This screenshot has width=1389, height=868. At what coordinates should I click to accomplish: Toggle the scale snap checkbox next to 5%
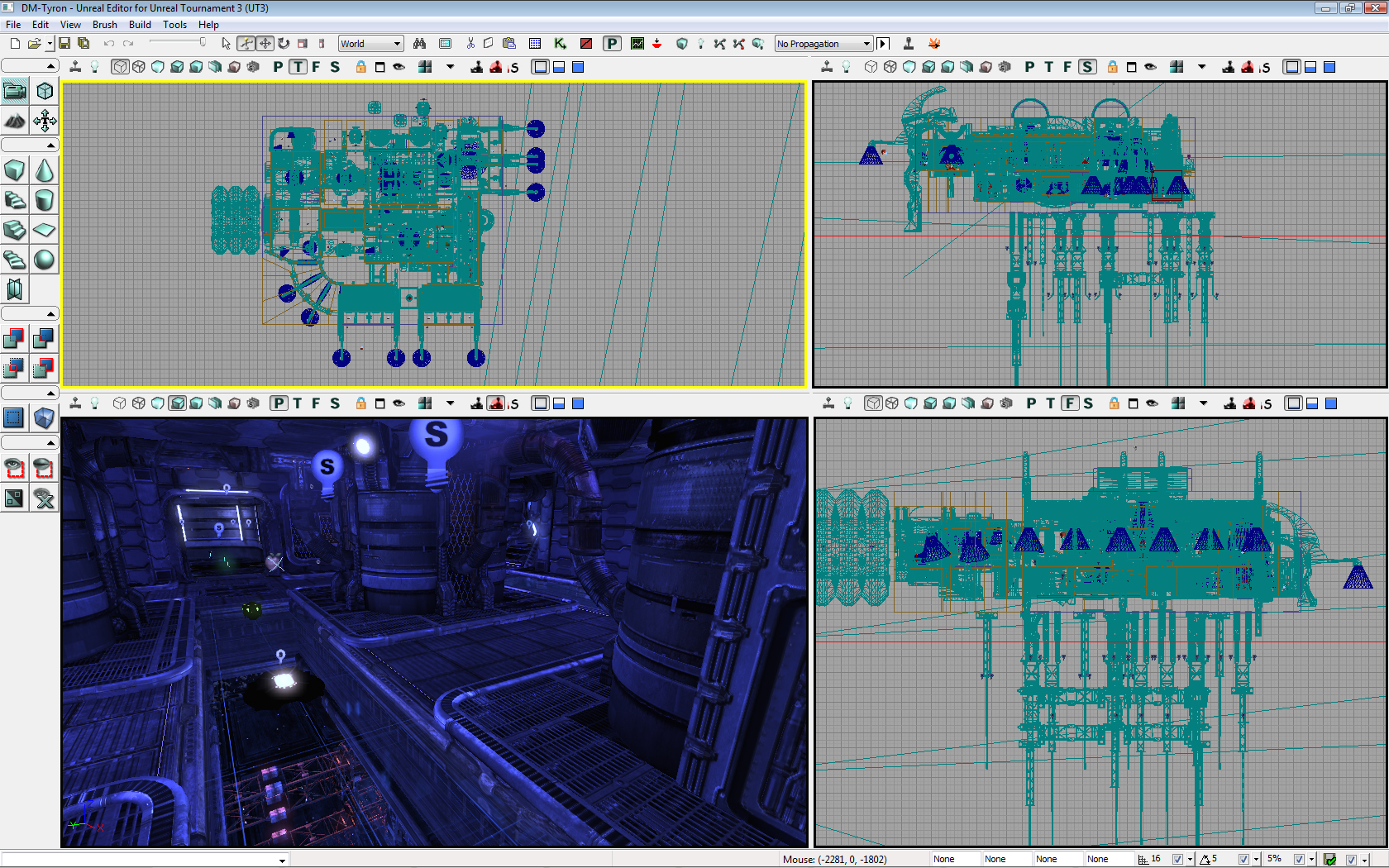click(x=1299, y=859)
